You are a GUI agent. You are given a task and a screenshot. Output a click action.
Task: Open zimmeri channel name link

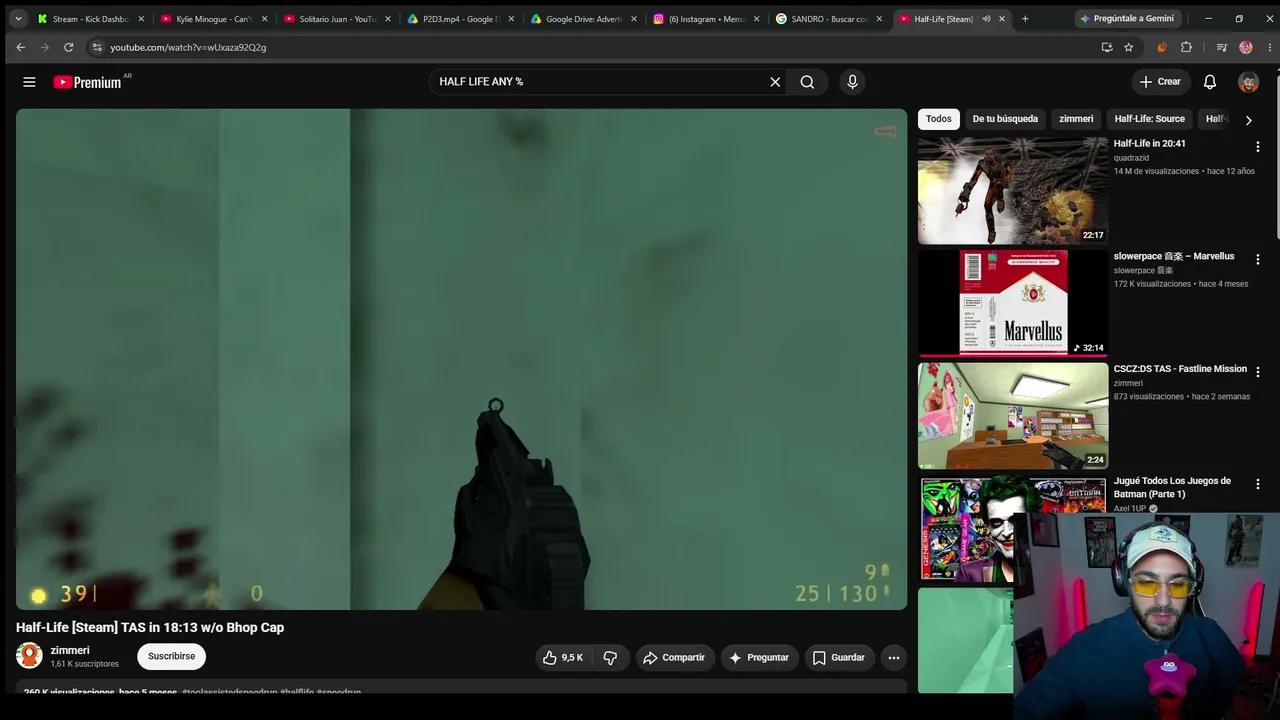pyautogui.click(x=70, y=650)
